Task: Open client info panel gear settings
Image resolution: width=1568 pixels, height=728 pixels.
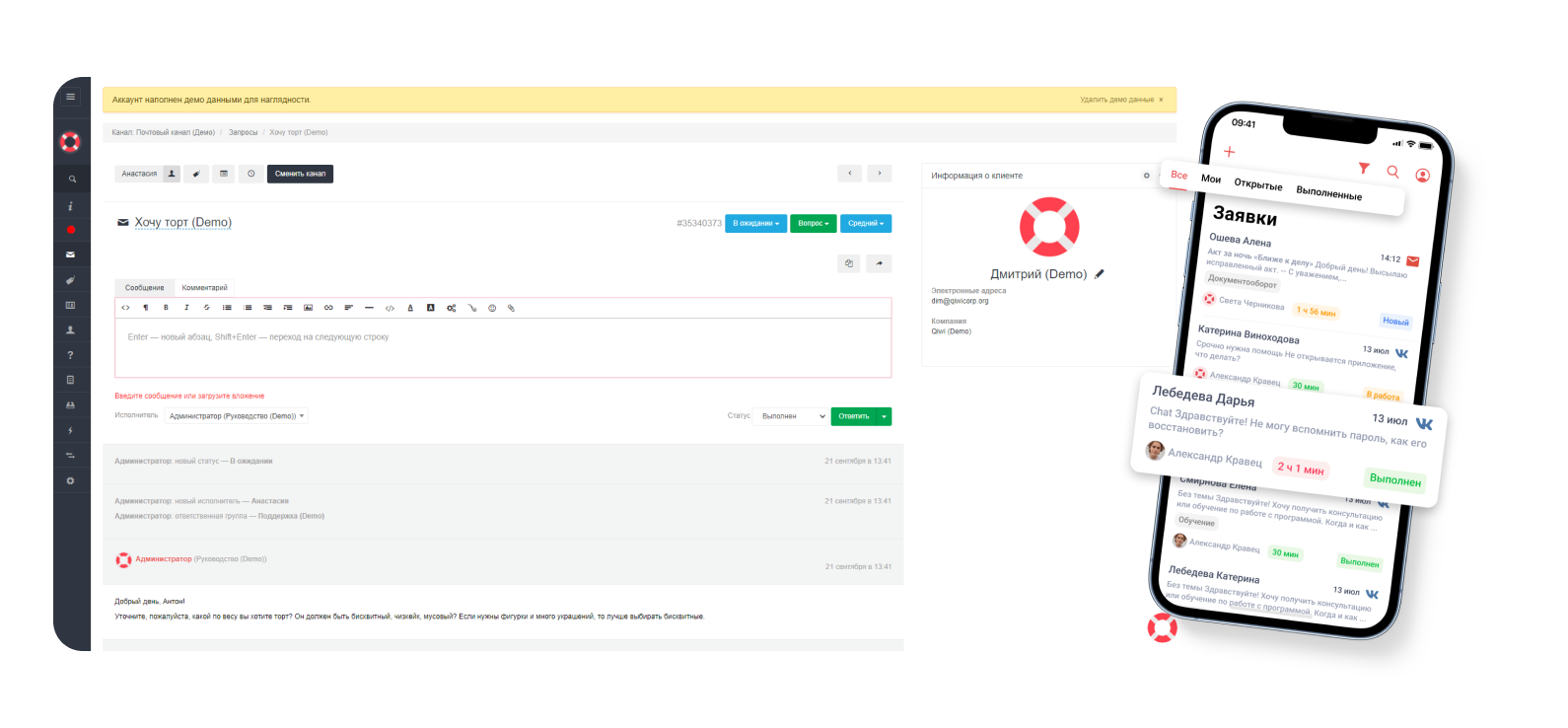Action: (x=1146, y=176)
